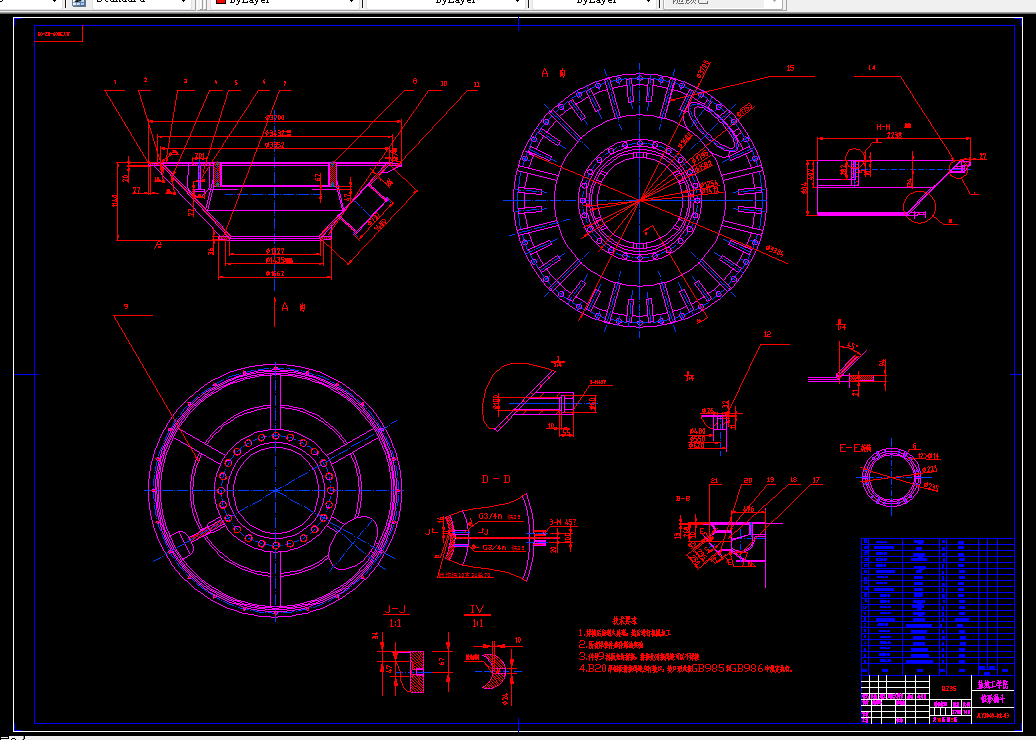Select part balloon number 14
Image resolution: width=1036 pixels, height=740 pixels.
[871, 67]
